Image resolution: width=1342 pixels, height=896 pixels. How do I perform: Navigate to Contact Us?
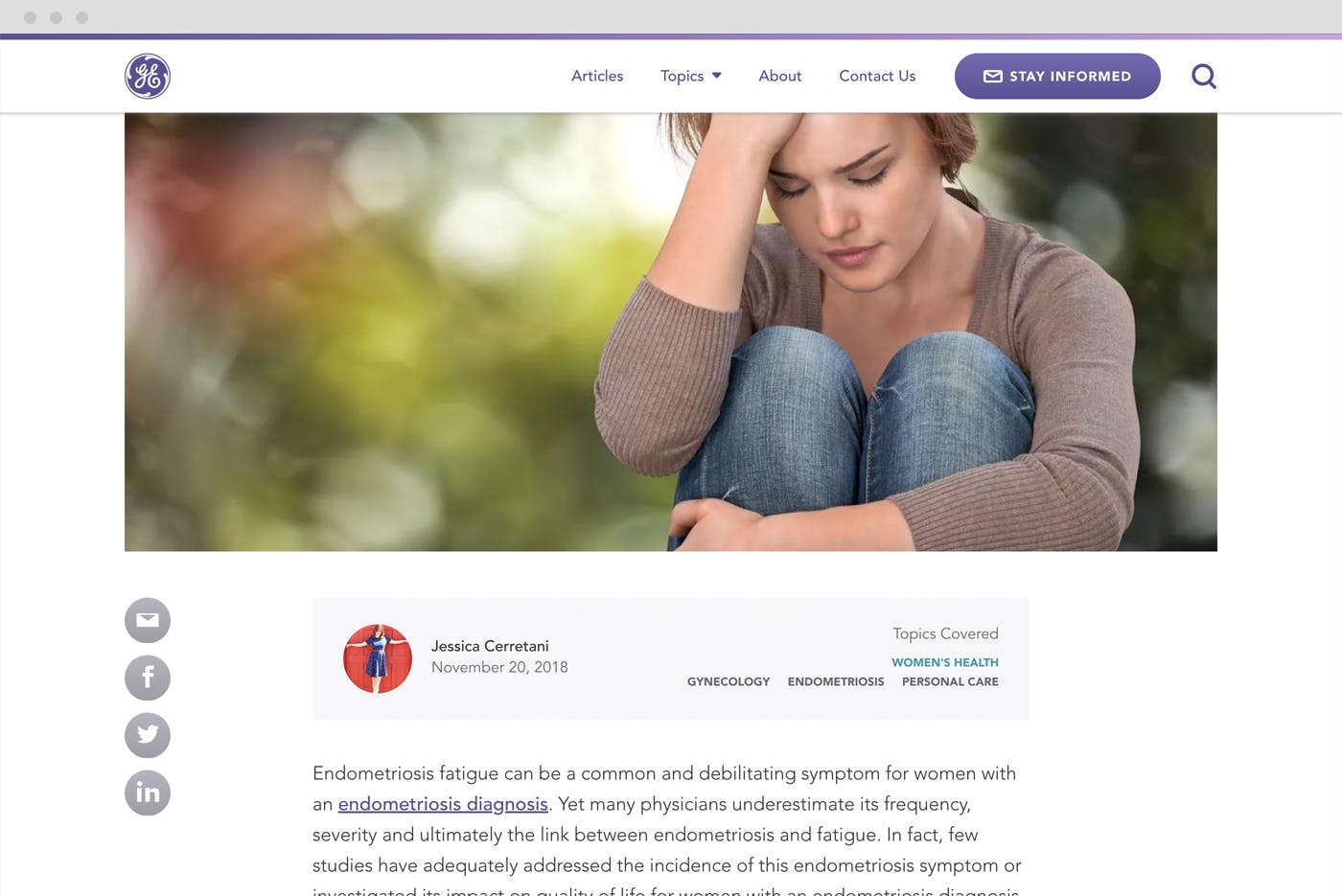click(x=877, y=76)
